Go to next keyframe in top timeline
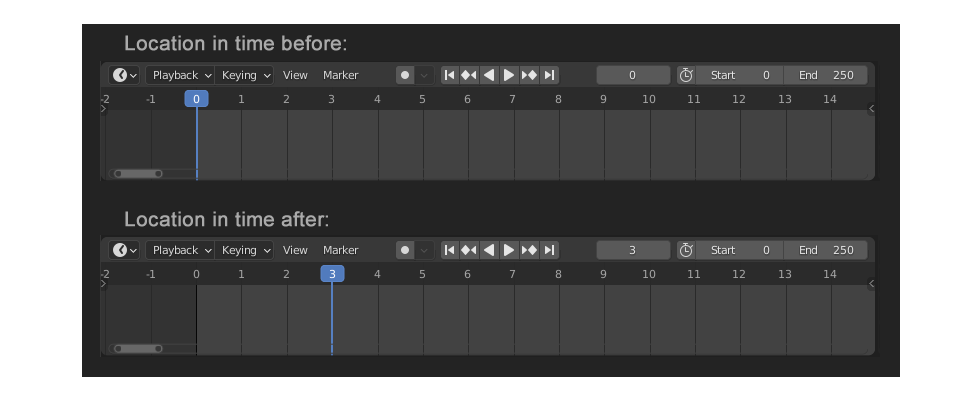The image size is (980, 400). click(x=529, y=75)
